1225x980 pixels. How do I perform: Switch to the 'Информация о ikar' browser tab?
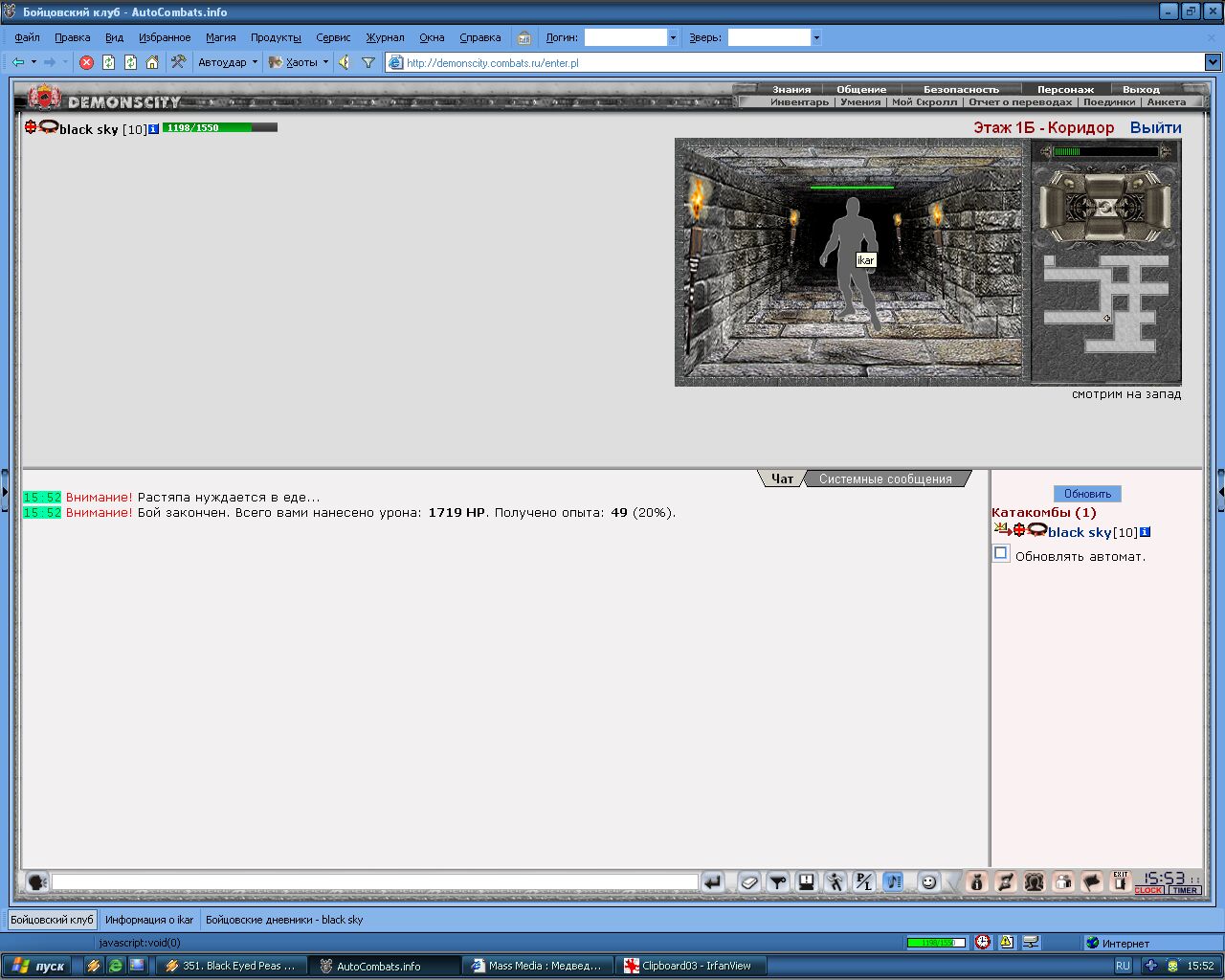[x=149, y=920]
